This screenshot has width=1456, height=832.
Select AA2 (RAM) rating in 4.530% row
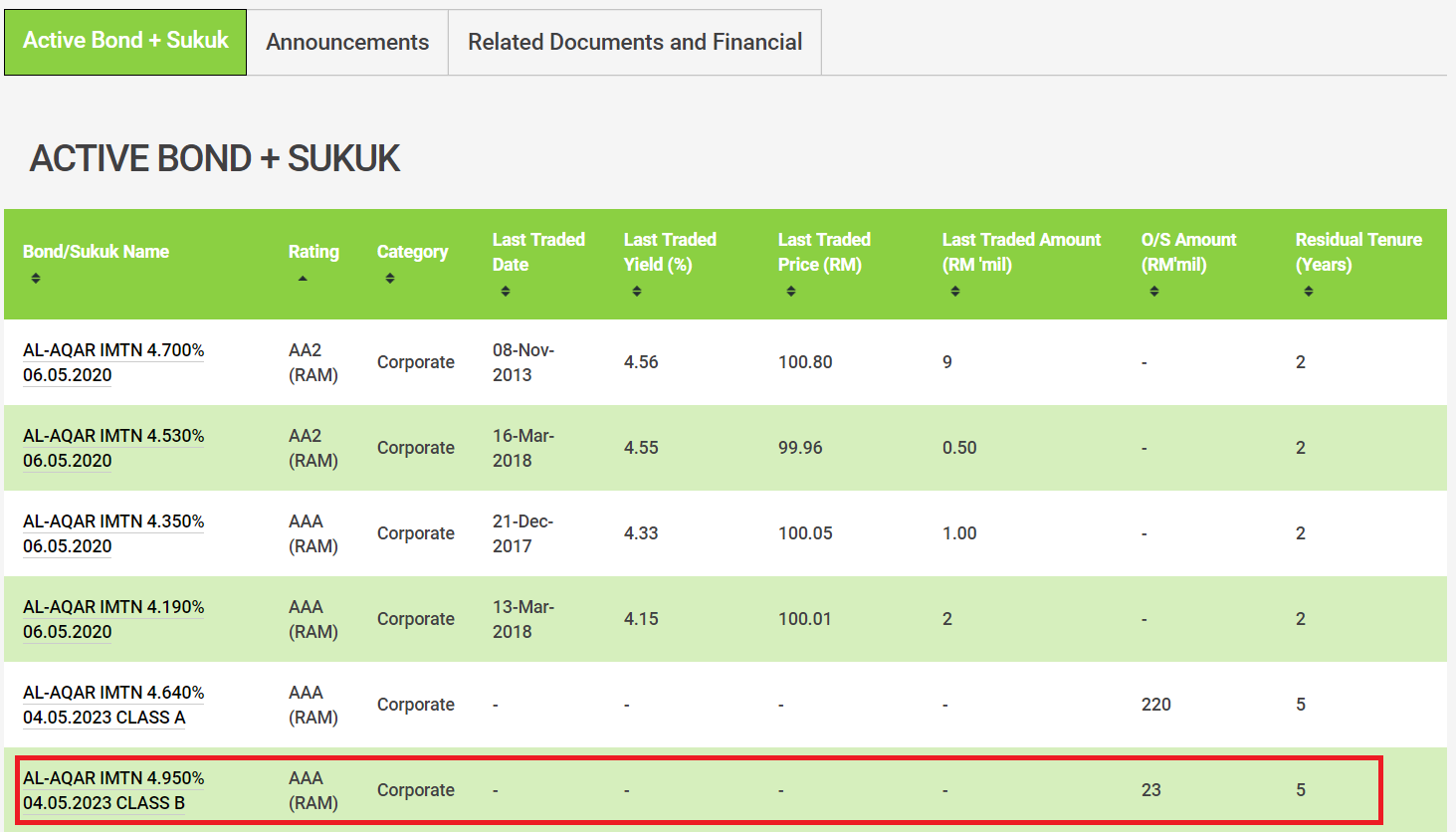[313, 448]
